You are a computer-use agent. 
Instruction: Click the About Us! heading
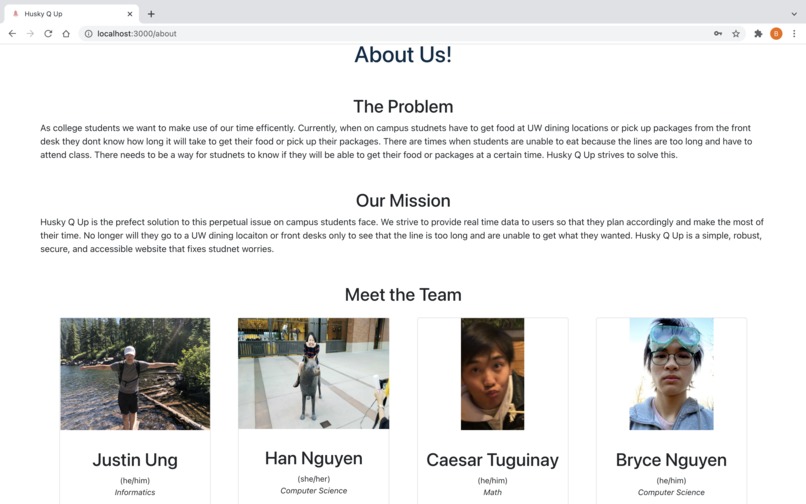click(403, 55)
